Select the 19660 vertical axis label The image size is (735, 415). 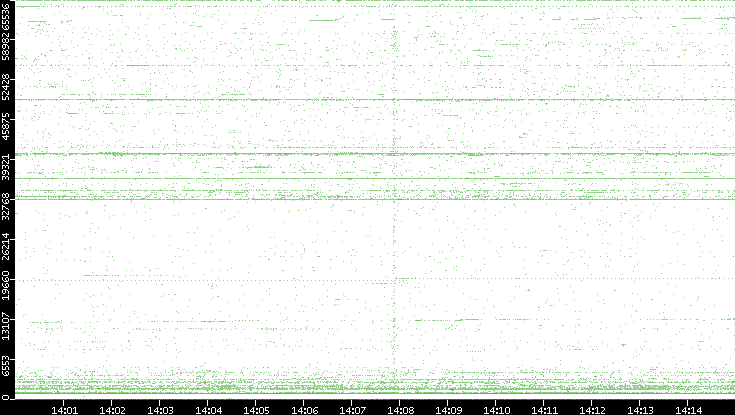pos(7,284)
